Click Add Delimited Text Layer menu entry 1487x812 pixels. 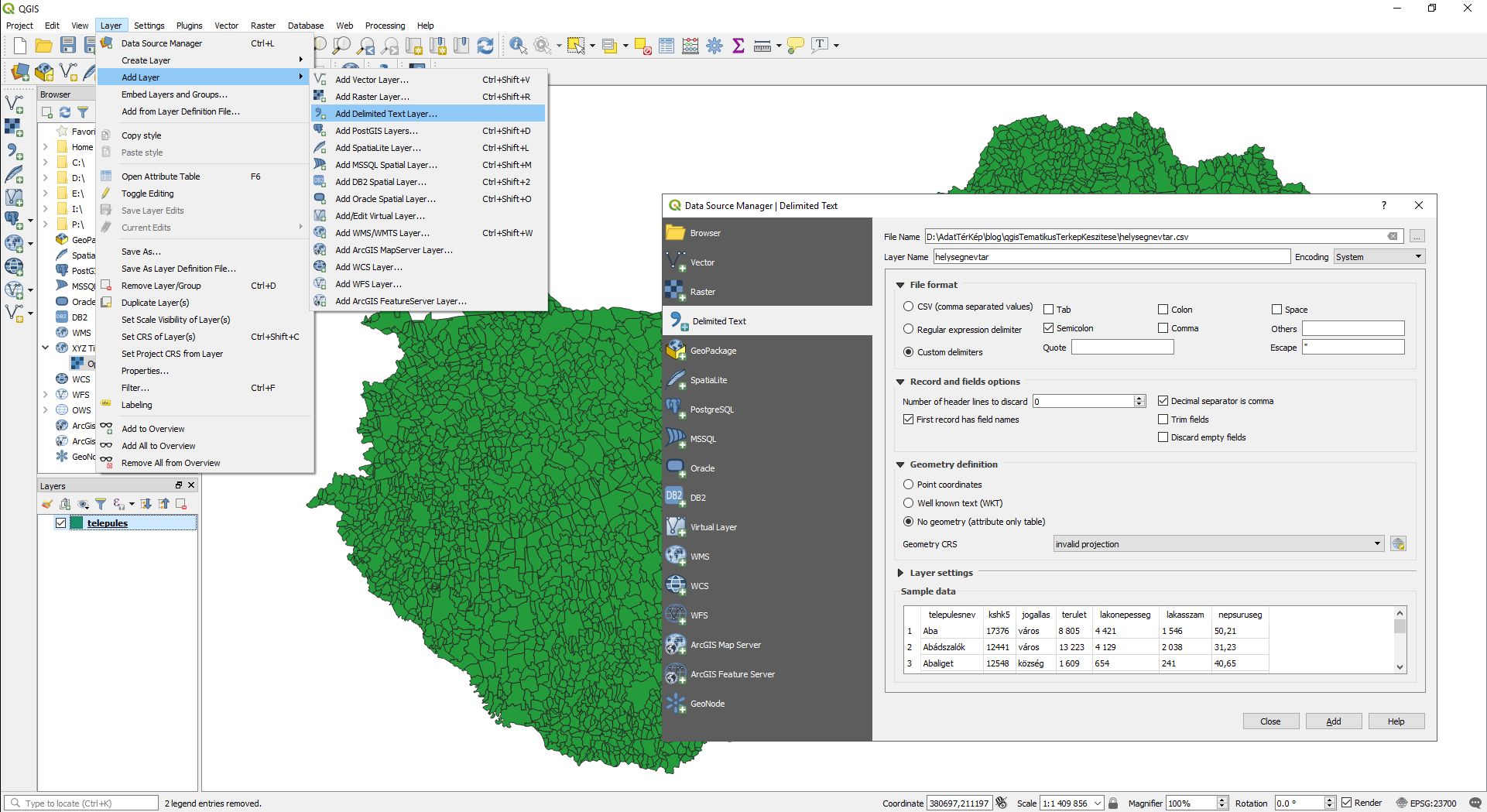(x=429, y=114)
